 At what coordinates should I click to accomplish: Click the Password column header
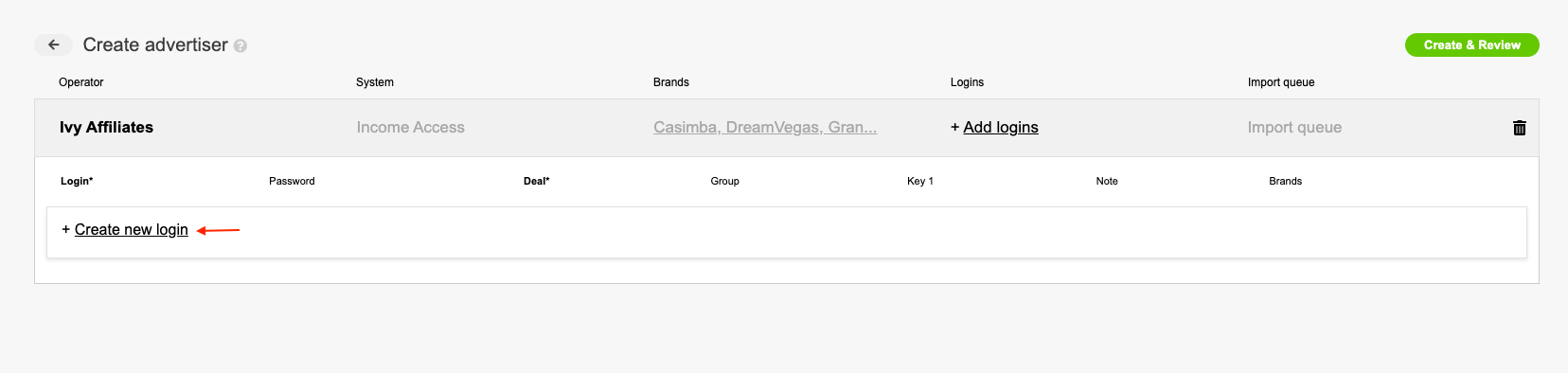pyautogui.click(x=292, y=181)
